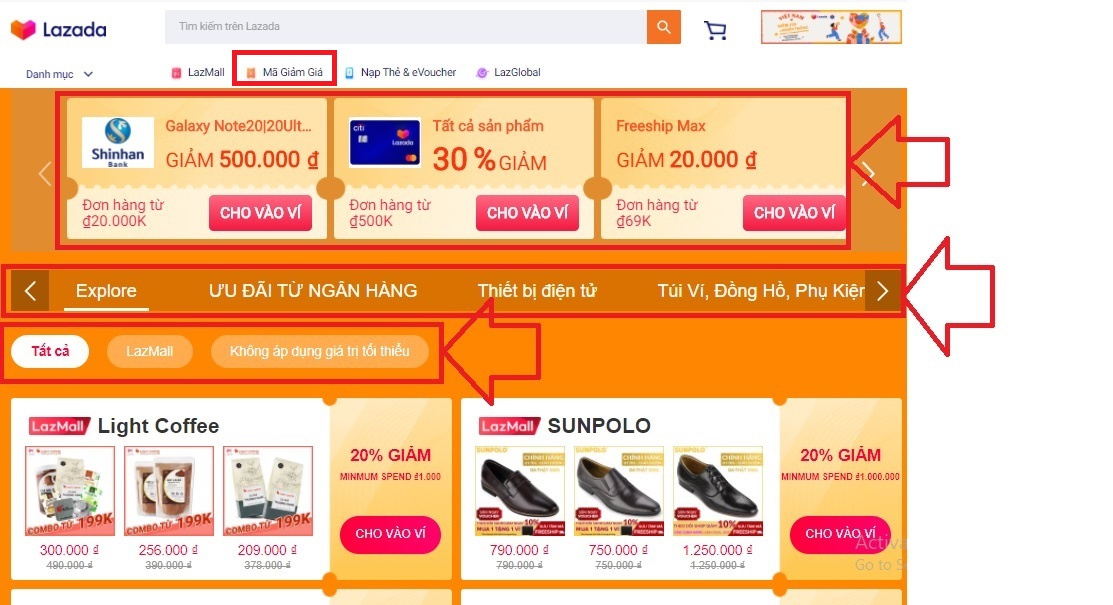Click the orange search magnifier button
This screenshot has height=605, width=1113.
pos(663,27)
